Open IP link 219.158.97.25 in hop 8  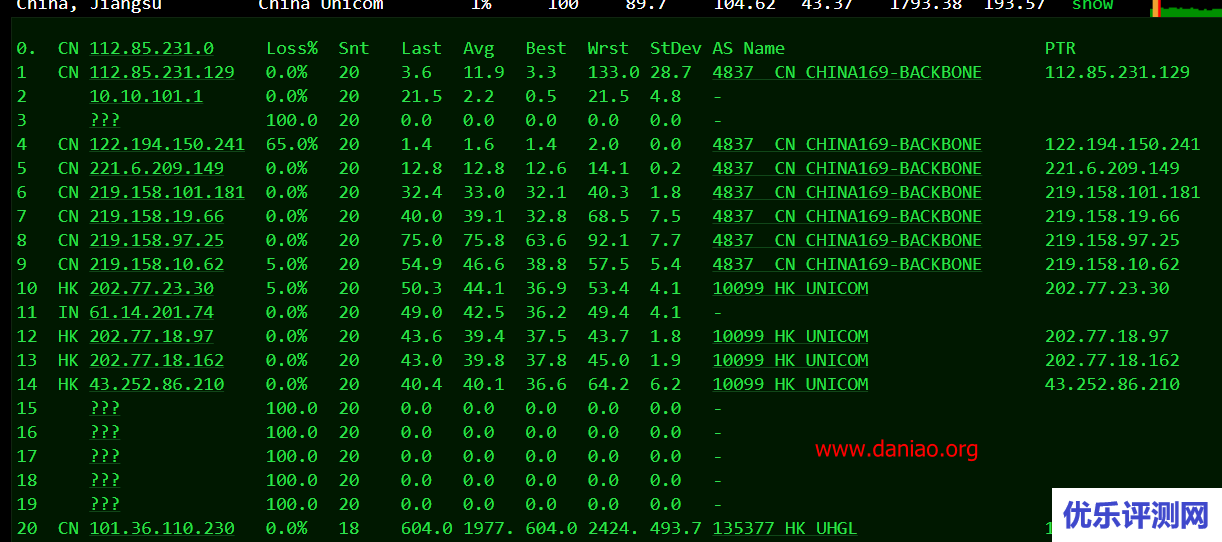pyautogui.click(x=157, y=240)
